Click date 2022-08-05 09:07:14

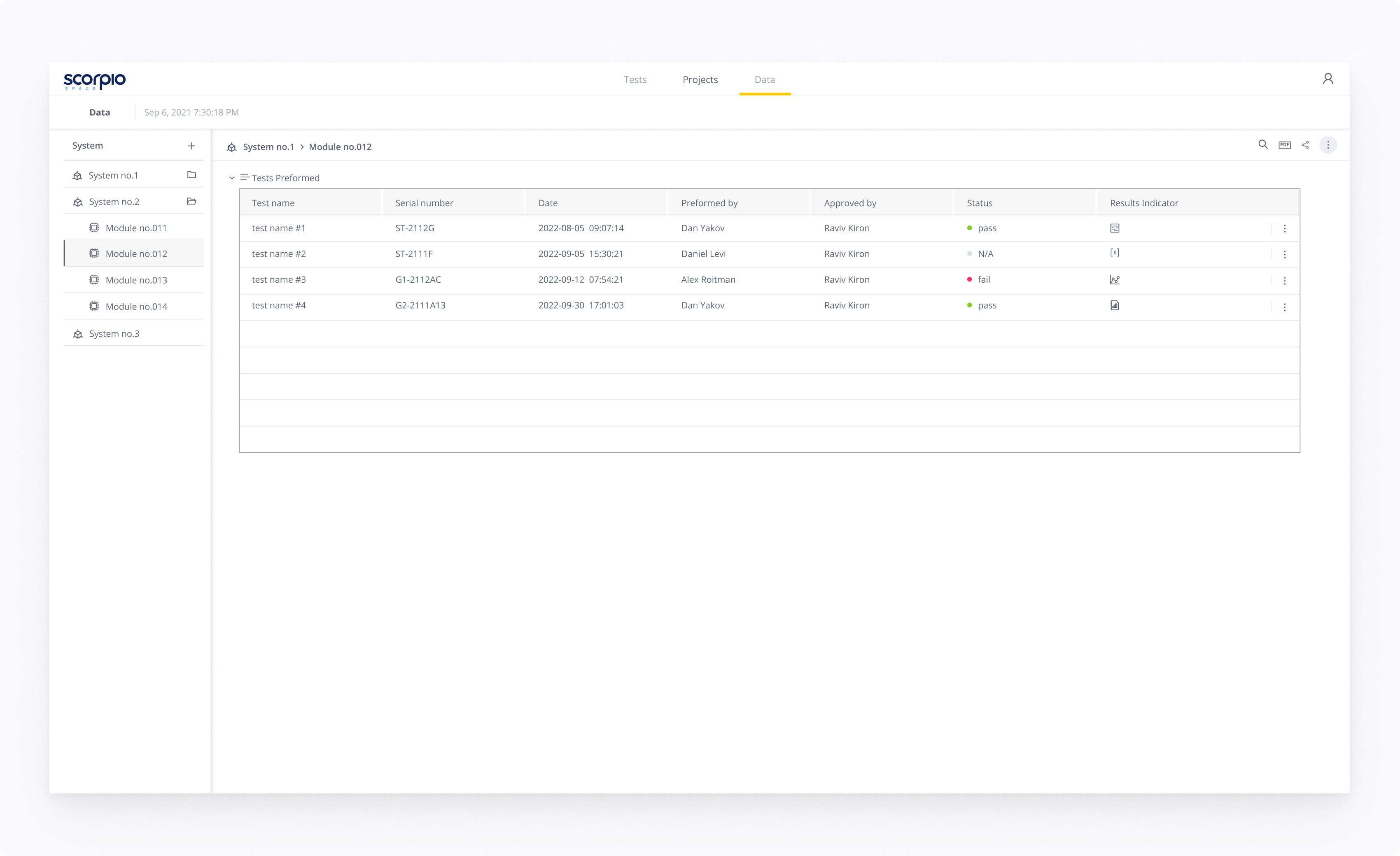click(x=581, y=228)
